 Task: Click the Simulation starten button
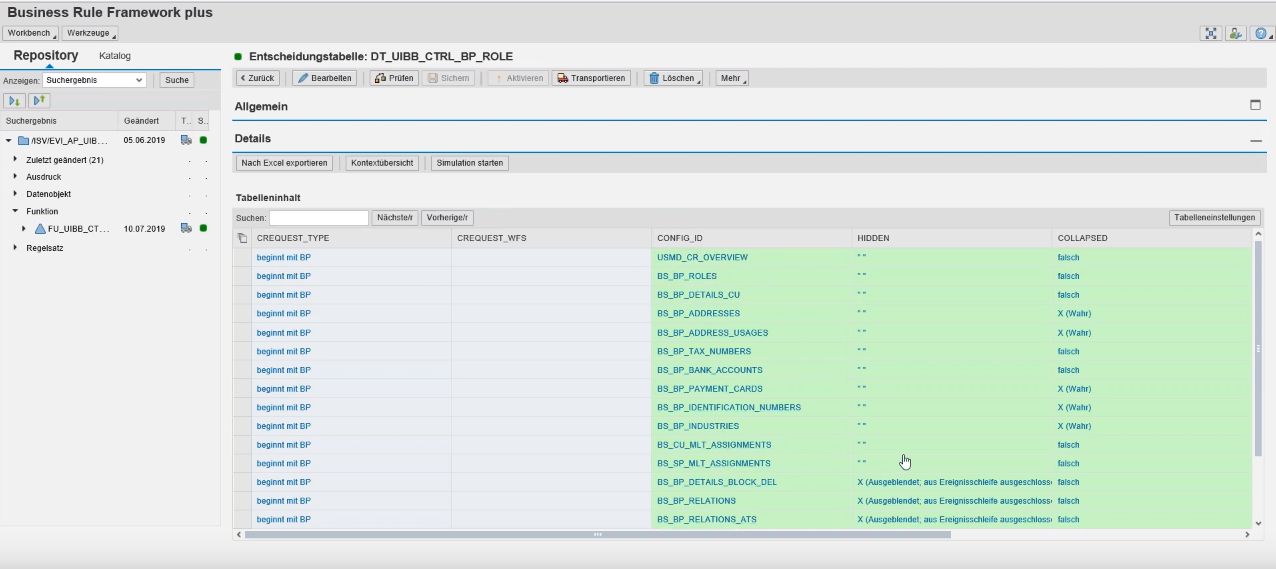[470, 163]
